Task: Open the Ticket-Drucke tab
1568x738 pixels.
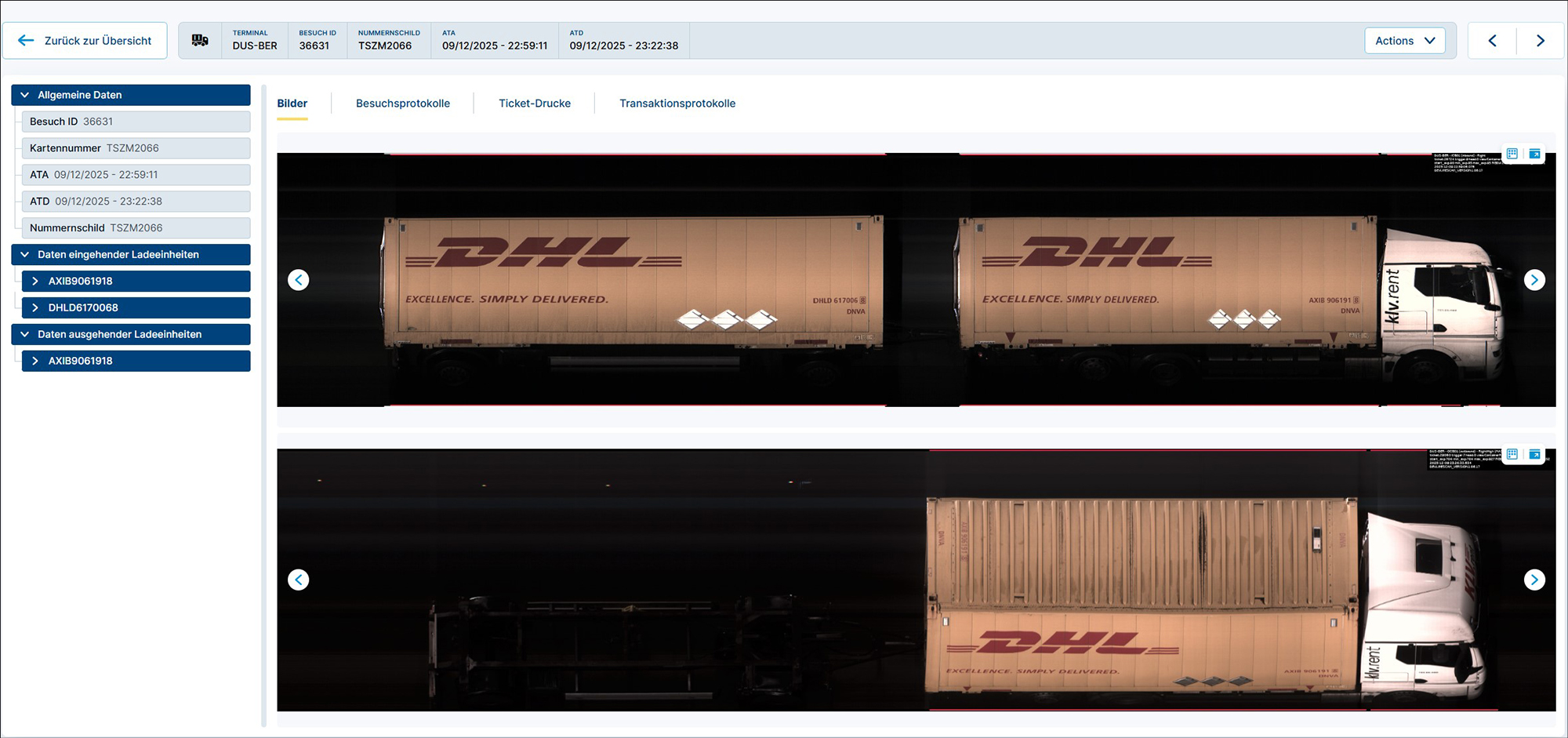Action: [535, 104]
